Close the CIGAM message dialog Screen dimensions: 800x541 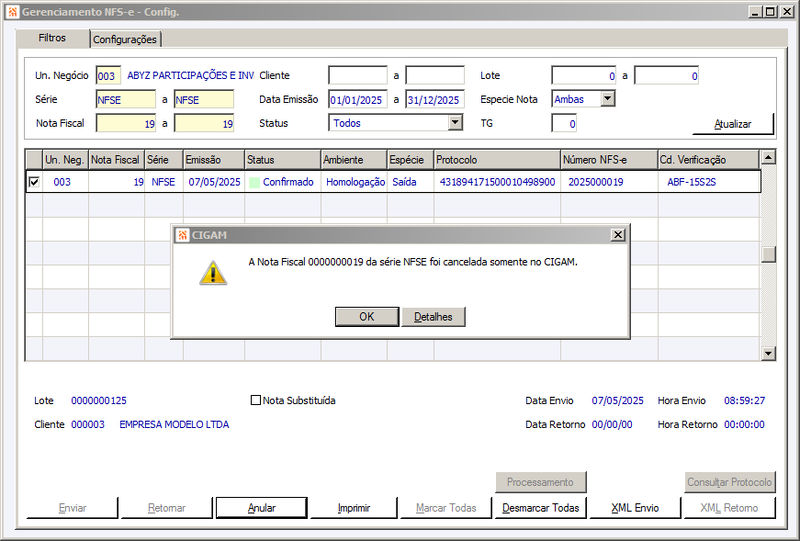tap(618, 235)
